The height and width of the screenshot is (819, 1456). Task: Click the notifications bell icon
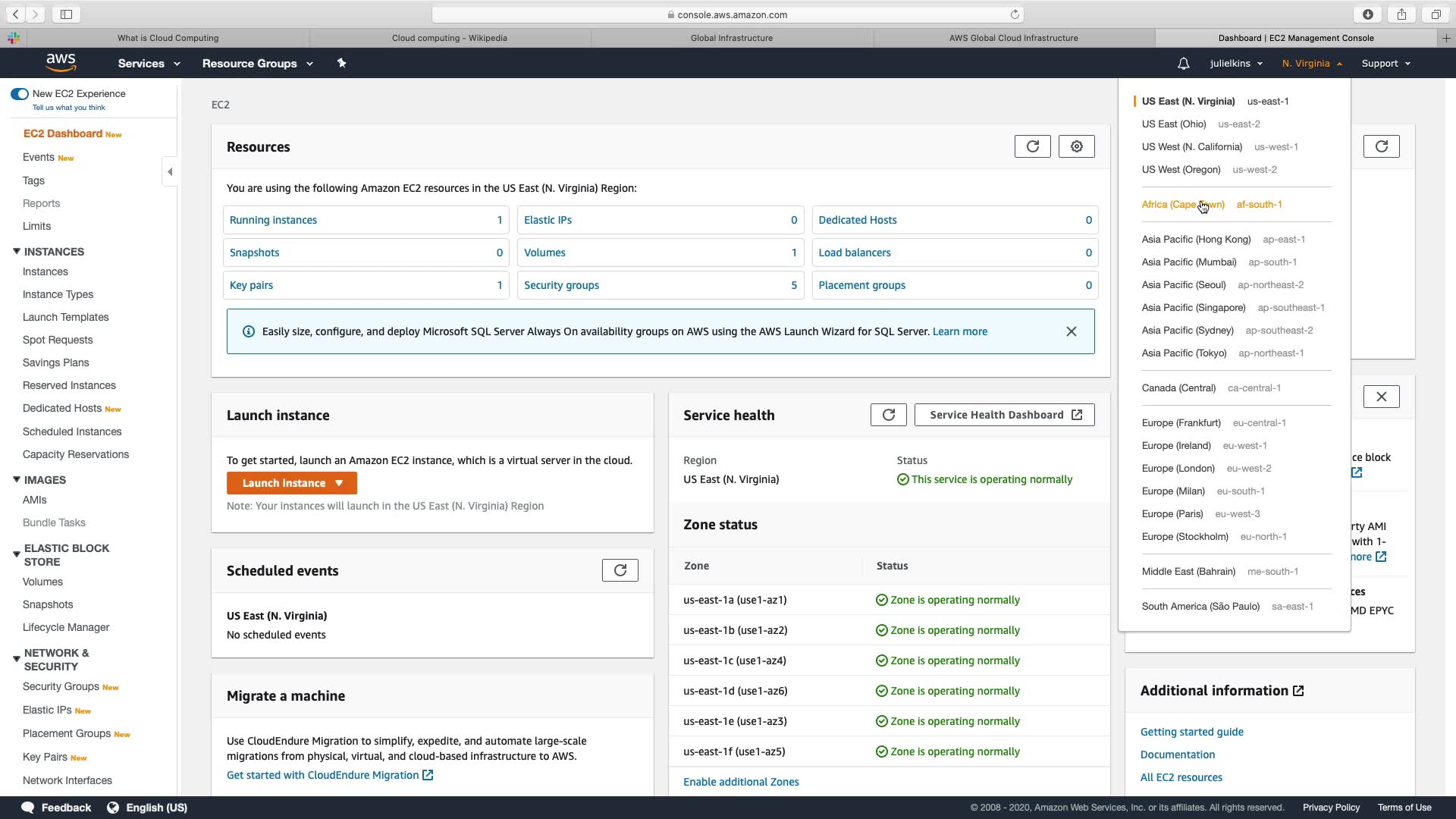1183,64
